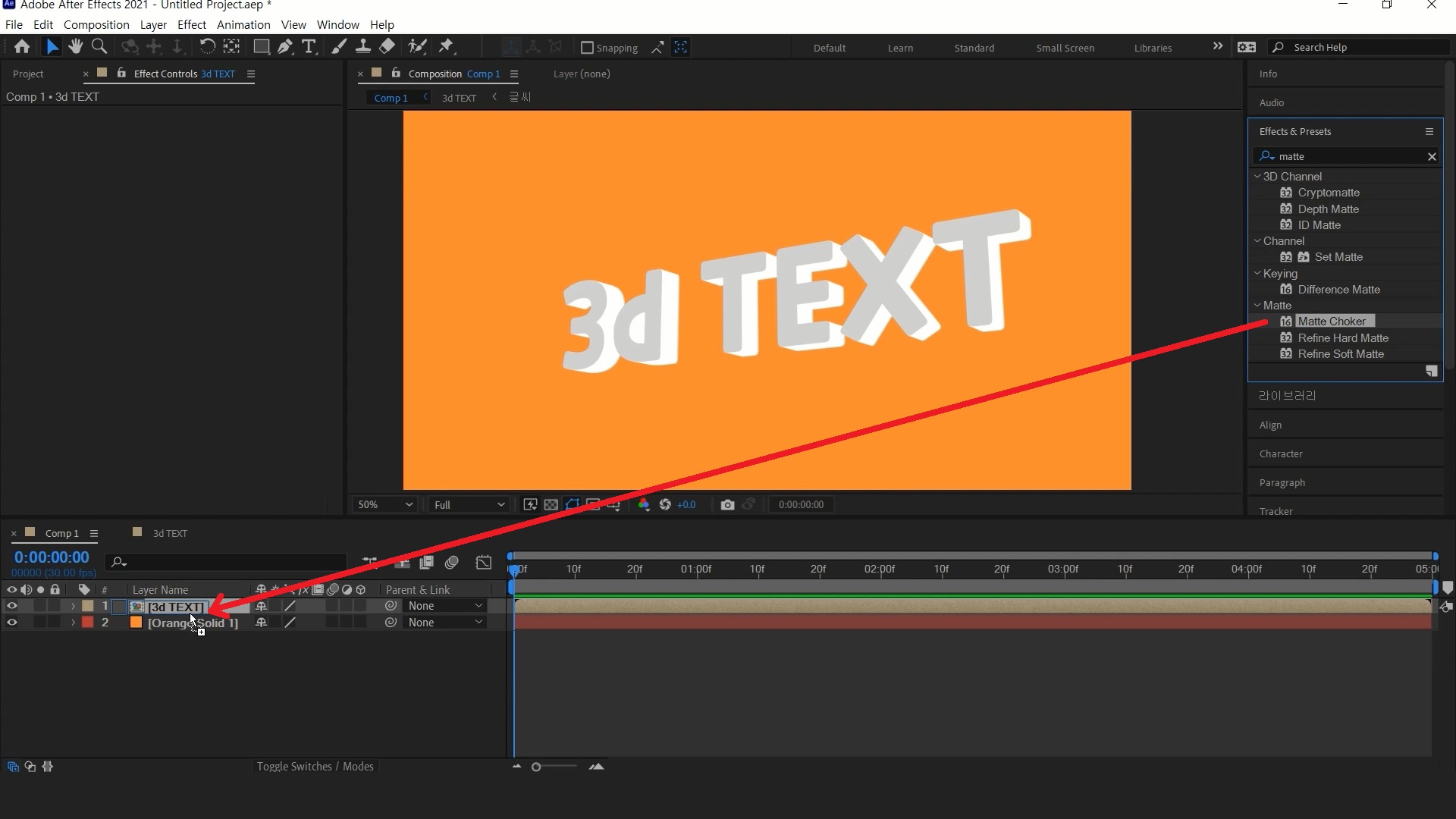Take snapshot with camera icon
This screenshot has height=819, width=1456.
click(x=727, y=505)
